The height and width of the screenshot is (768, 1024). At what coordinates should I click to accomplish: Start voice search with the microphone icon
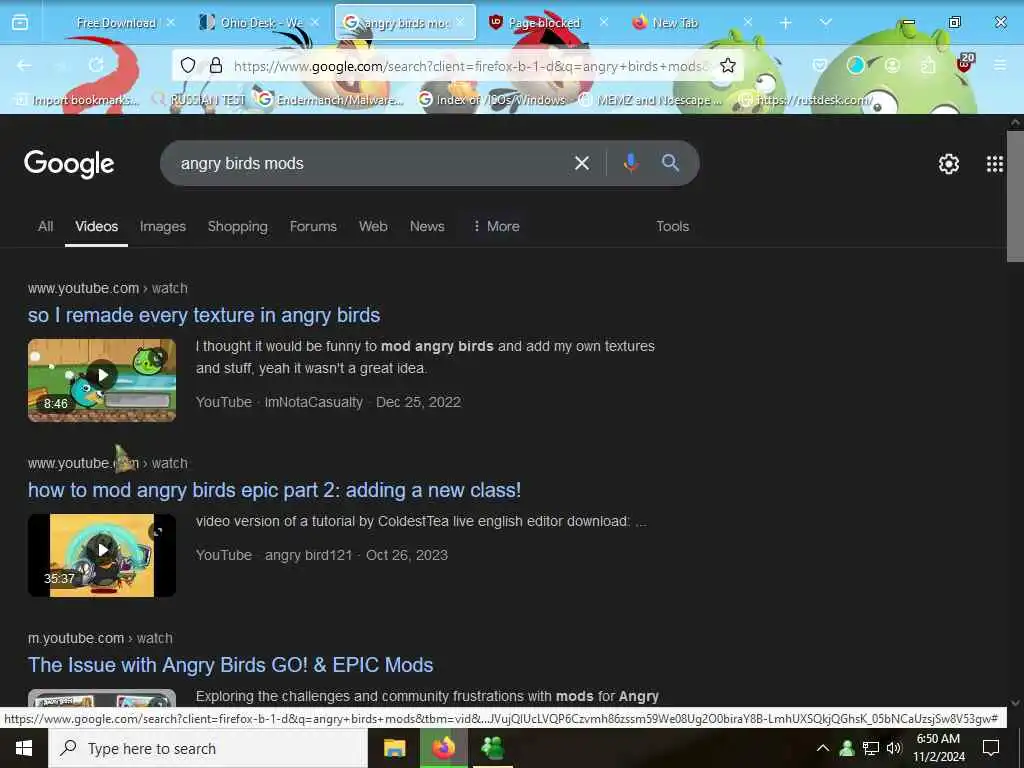630,163
